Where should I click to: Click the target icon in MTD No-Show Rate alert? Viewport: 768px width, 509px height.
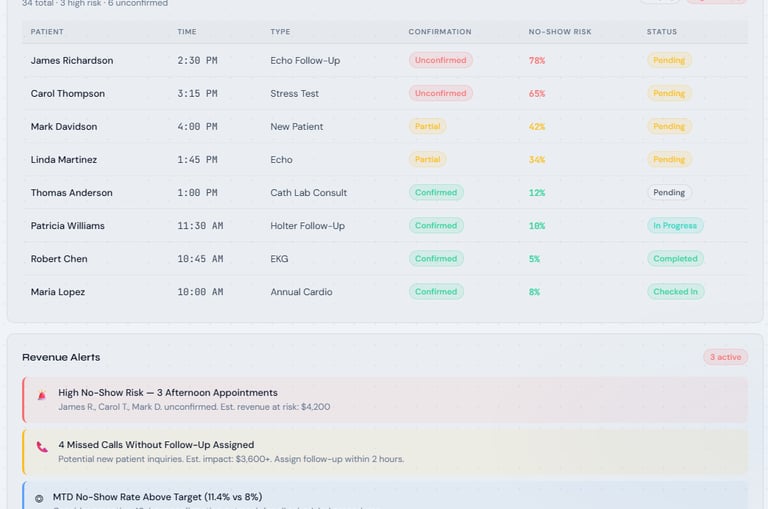39,498
